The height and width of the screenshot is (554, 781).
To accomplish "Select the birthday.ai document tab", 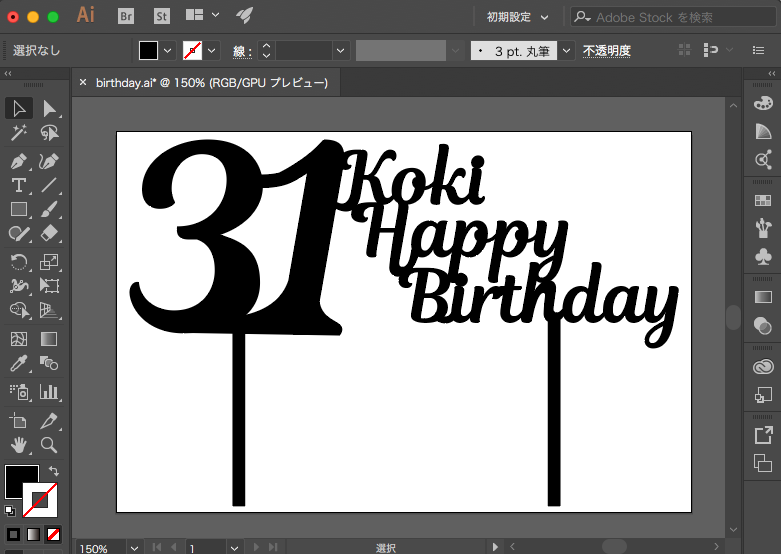I will 212,83.
